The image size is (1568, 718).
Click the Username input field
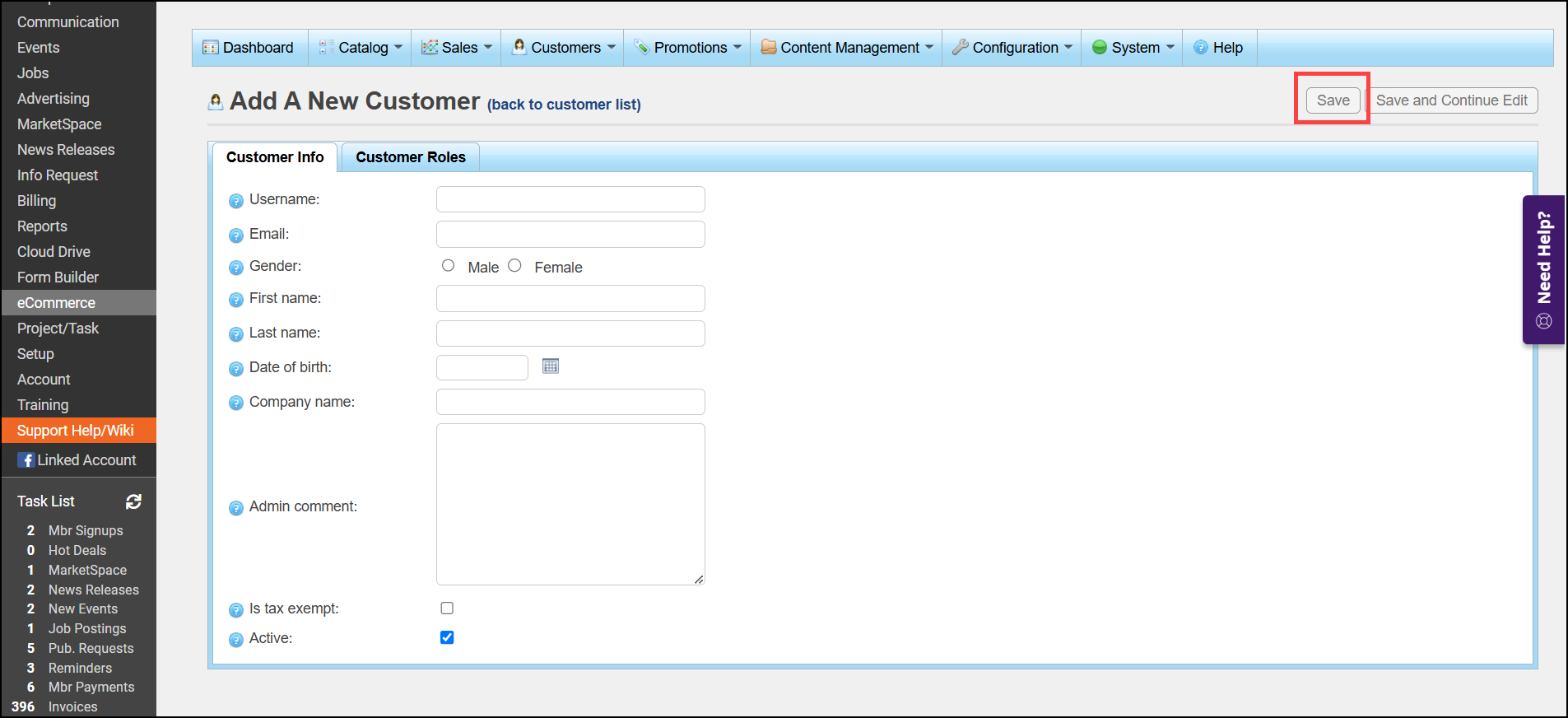(x=570, y=199)
